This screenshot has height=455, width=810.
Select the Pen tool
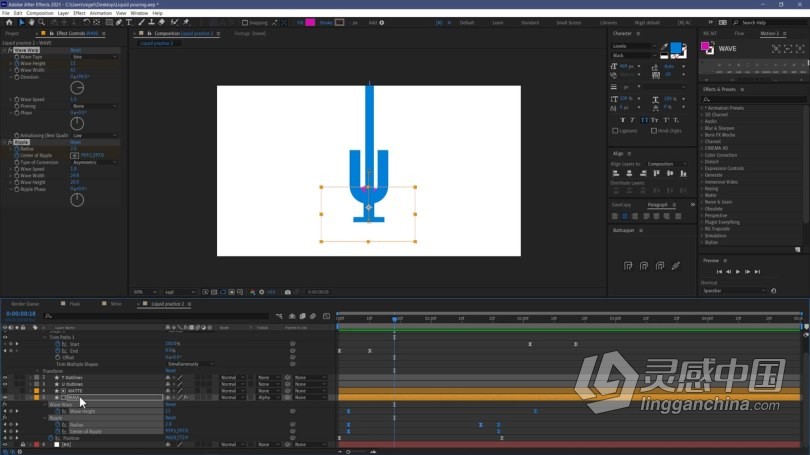119,22
